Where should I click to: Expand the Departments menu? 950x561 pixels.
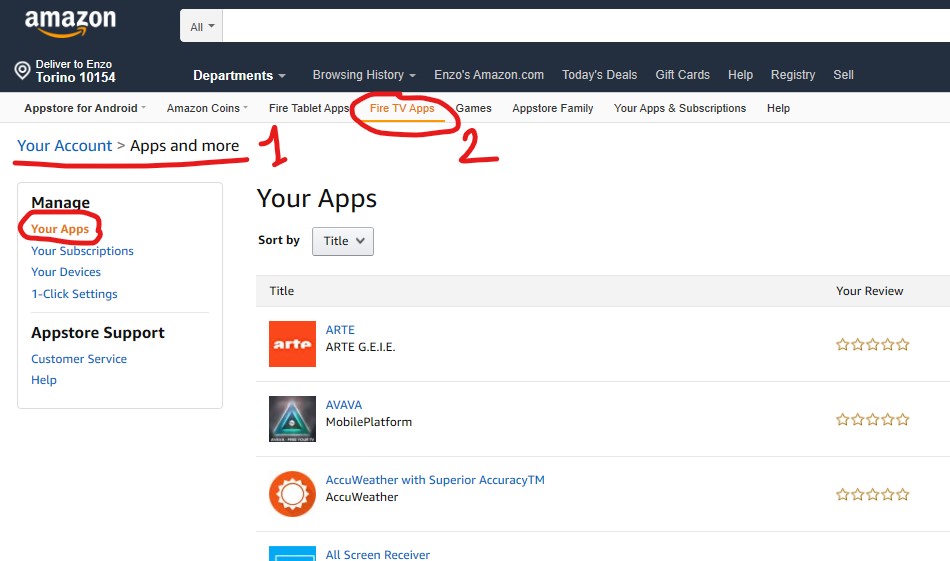239,76
